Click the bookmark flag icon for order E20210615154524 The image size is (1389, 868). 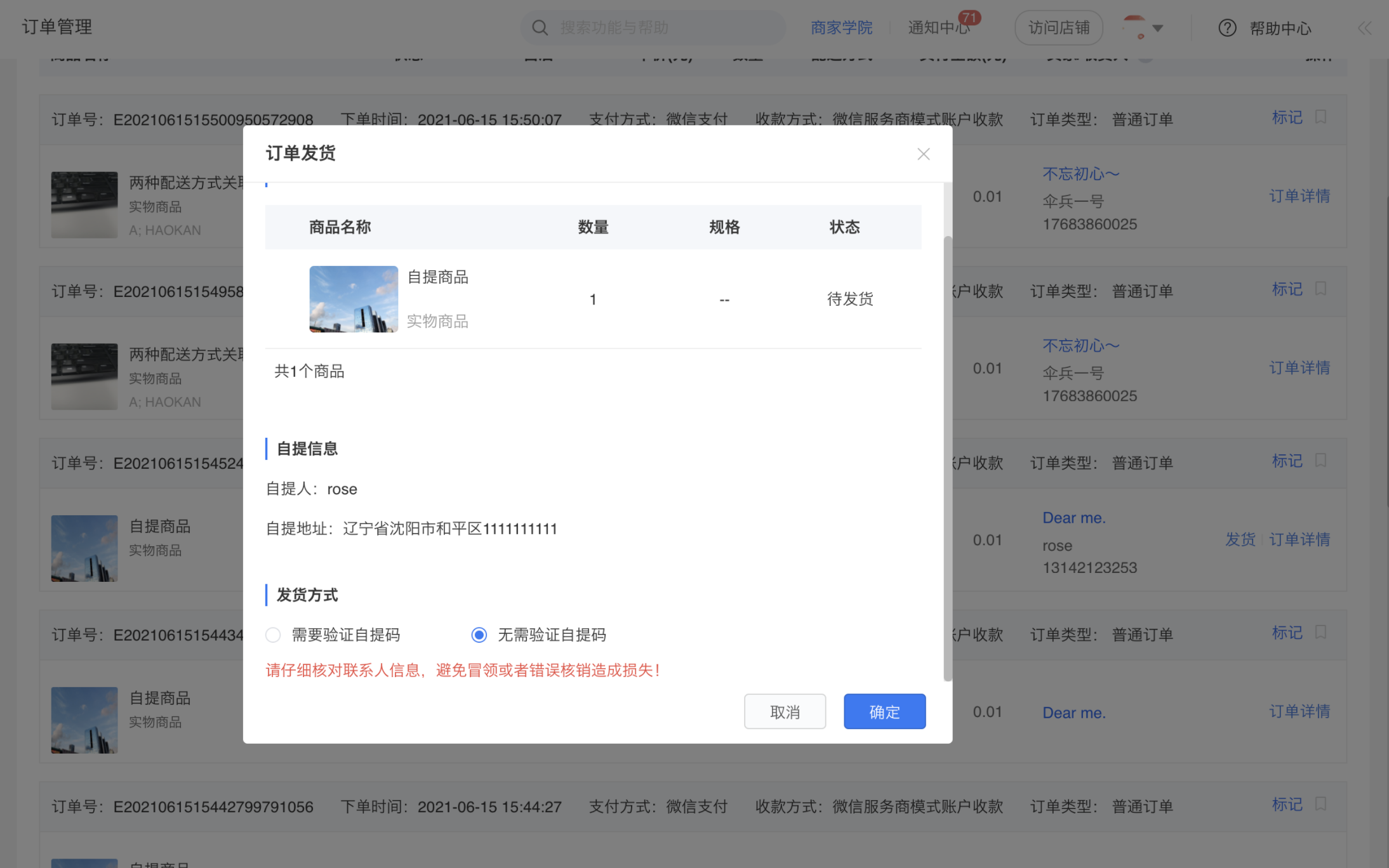(x=1320, y=460)
